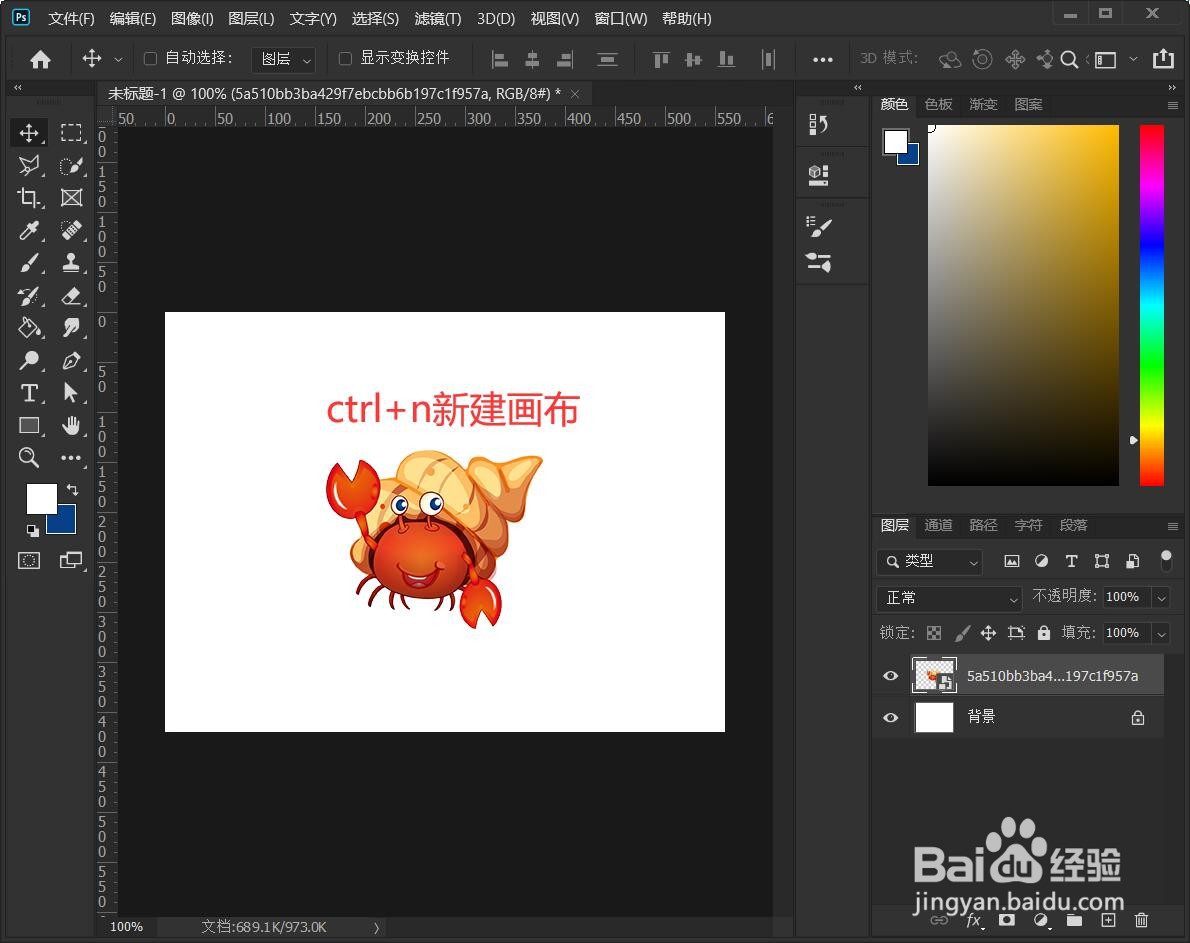Select the Pen tool

point(71,360)
